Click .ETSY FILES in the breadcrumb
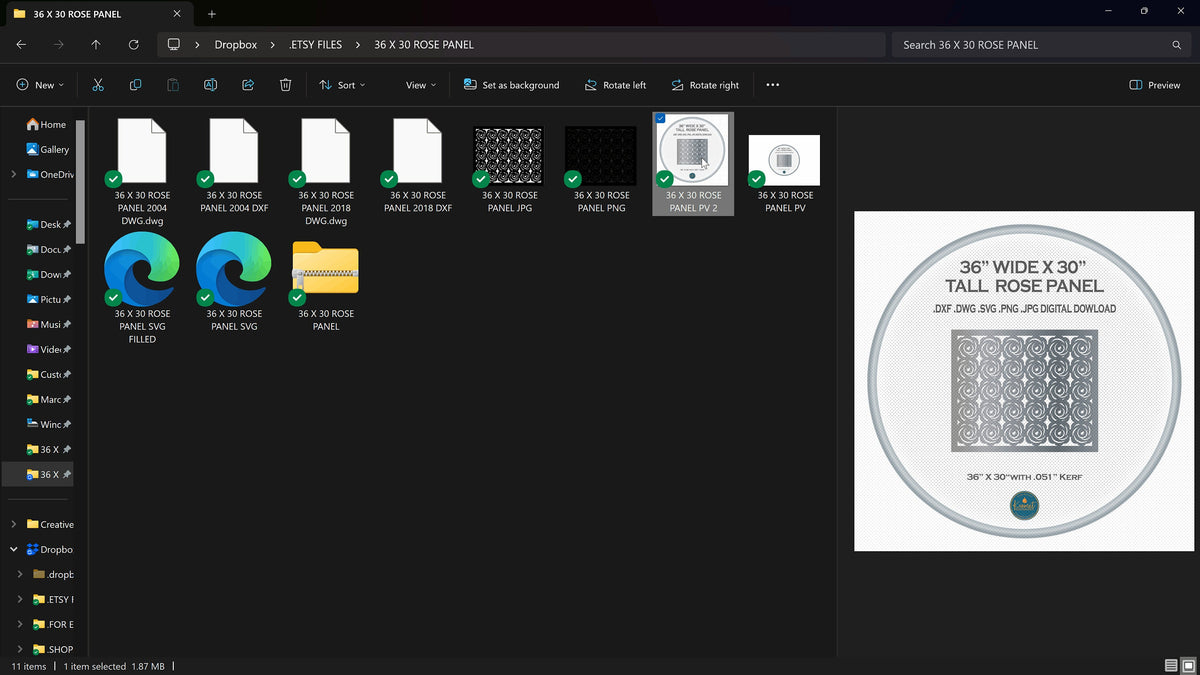Image resolution: width=1200 pixels, height=675 pixels. coord(315,45)
